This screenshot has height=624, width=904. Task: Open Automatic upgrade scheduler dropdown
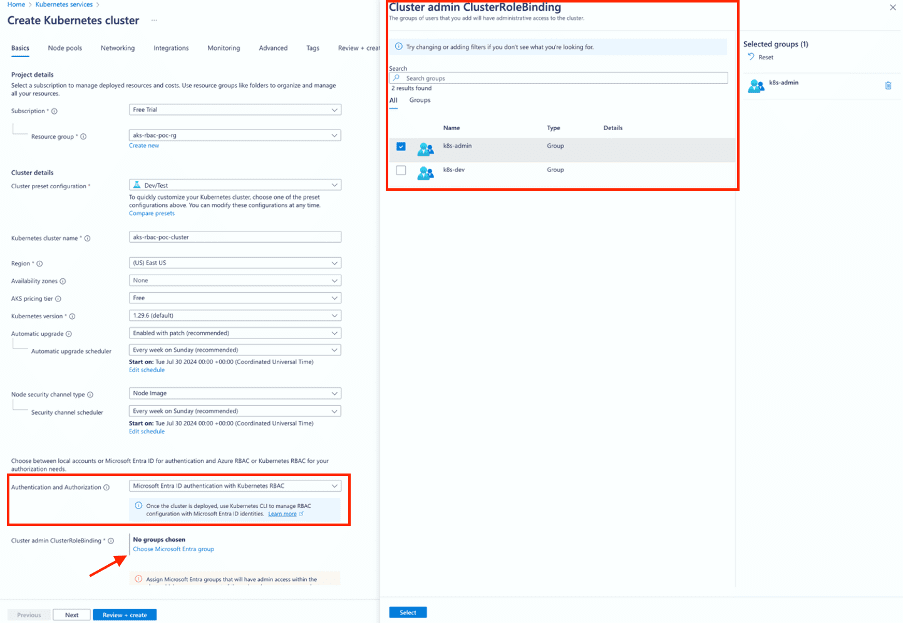click(x=235, y=350)
